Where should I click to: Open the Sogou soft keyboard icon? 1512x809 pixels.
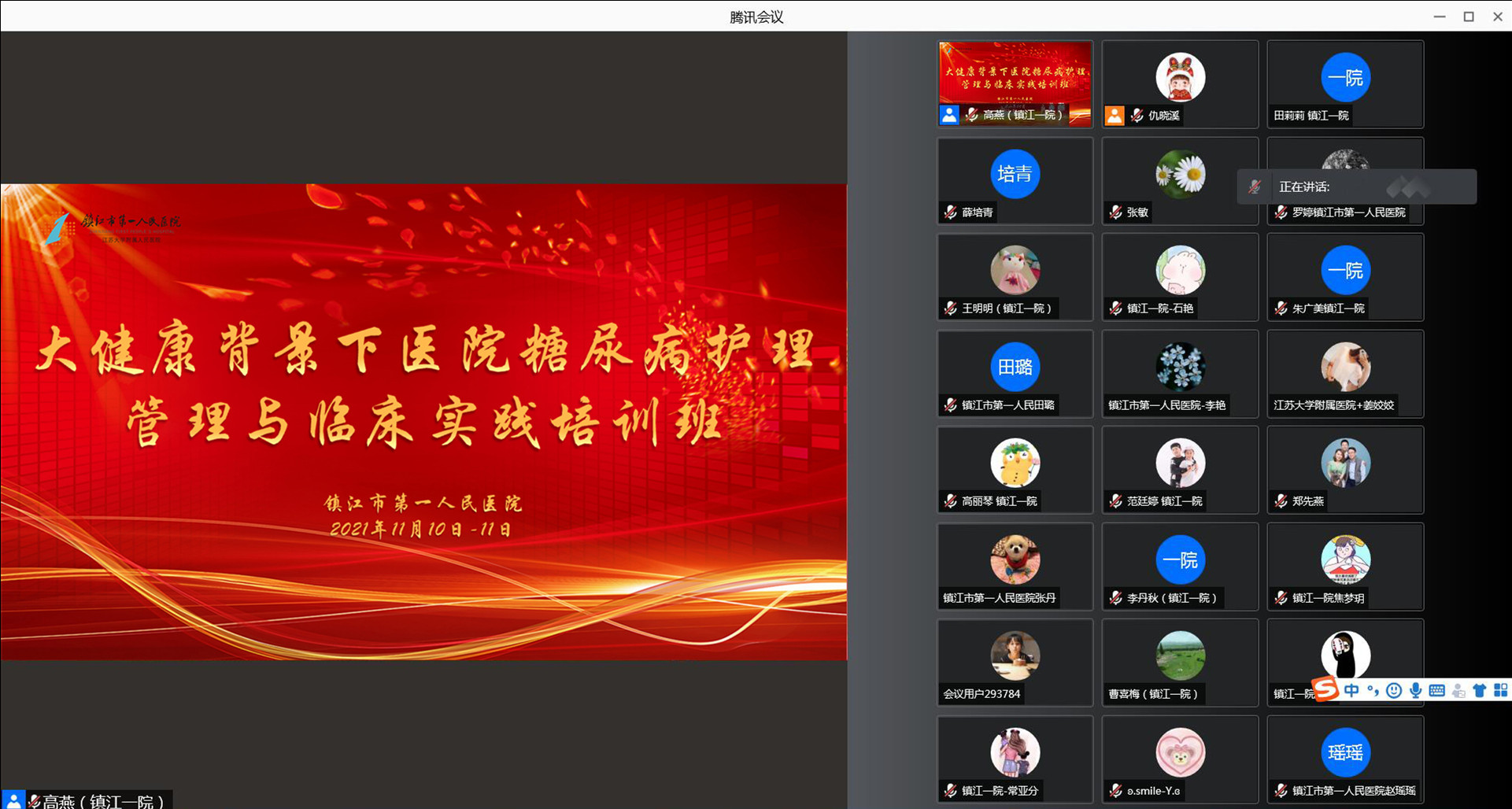1436,690
